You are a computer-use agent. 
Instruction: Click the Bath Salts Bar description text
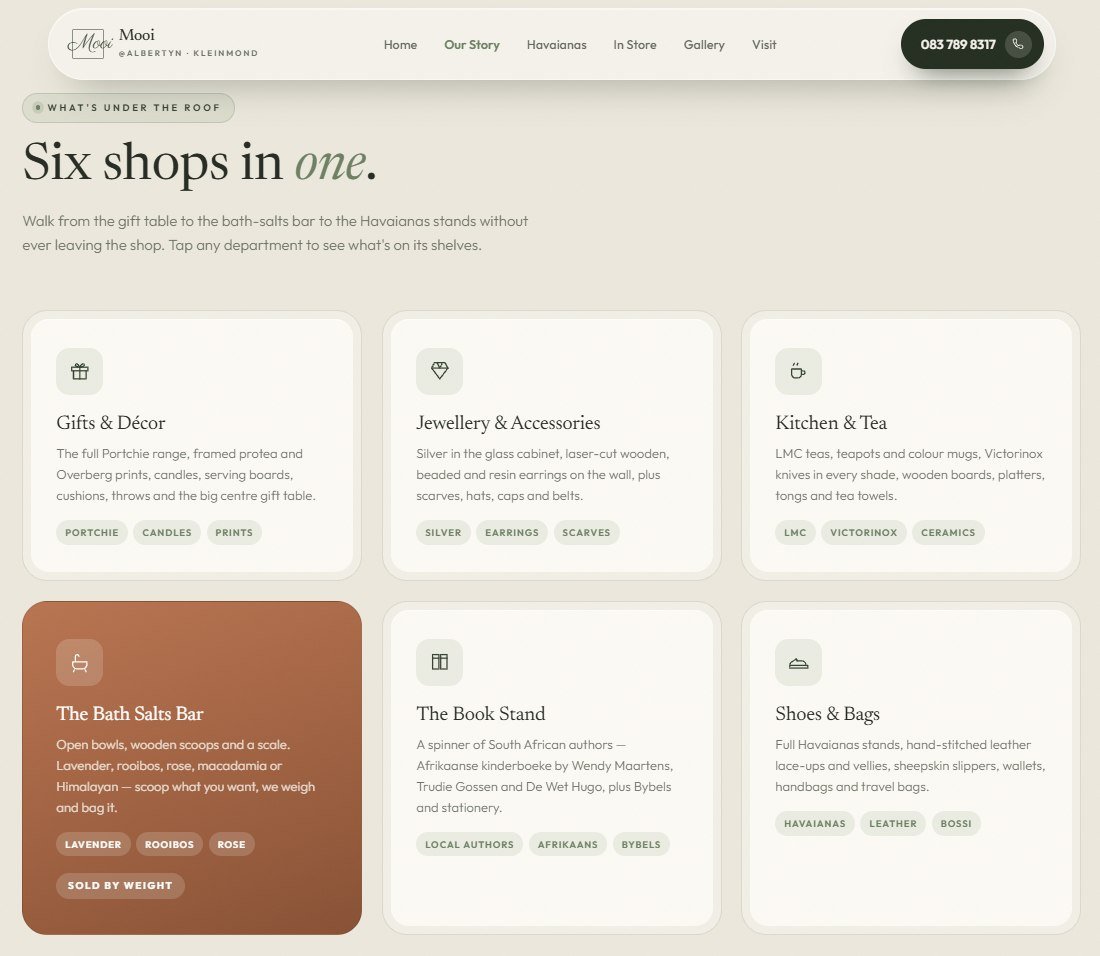[x=186, y=776]
